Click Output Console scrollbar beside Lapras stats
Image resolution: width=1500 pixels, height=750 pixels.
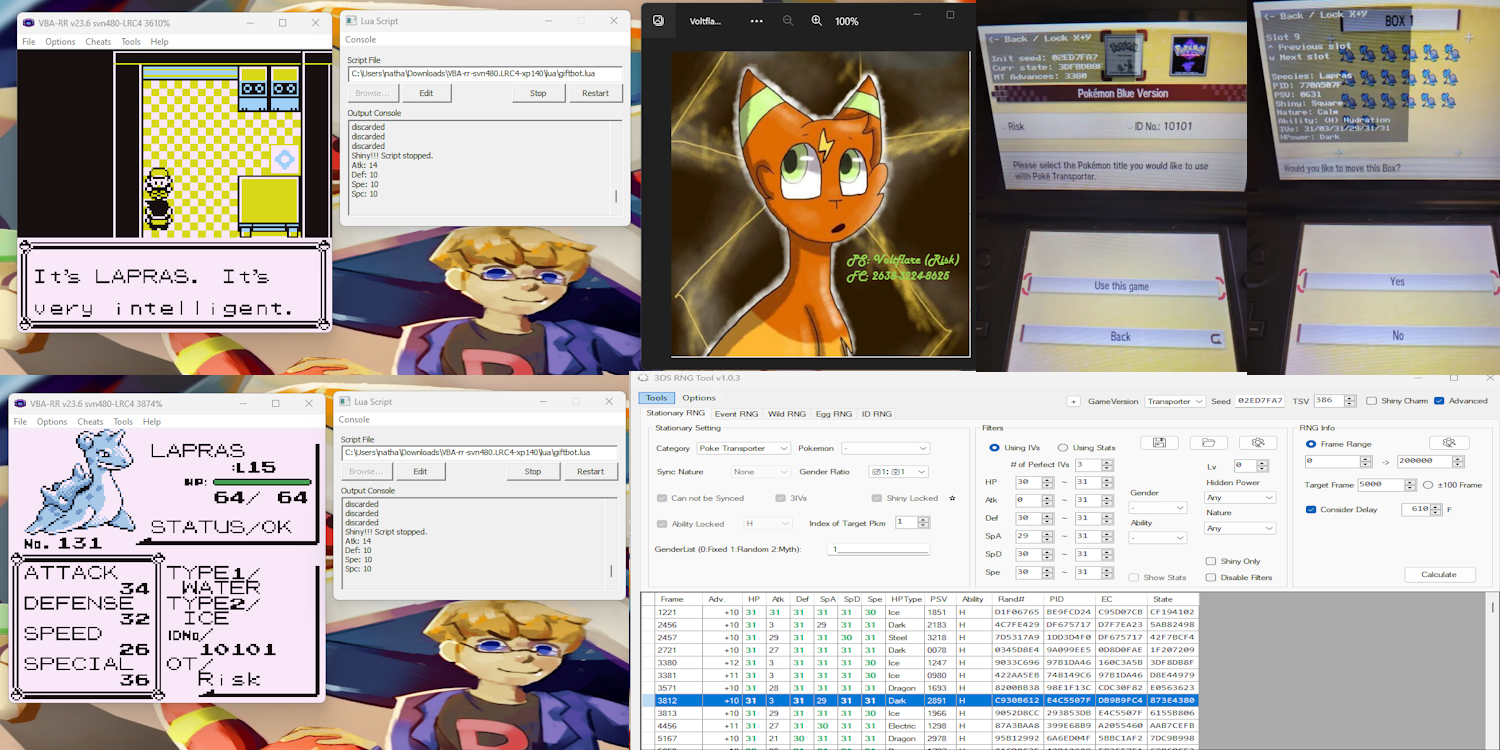point(612,571)
